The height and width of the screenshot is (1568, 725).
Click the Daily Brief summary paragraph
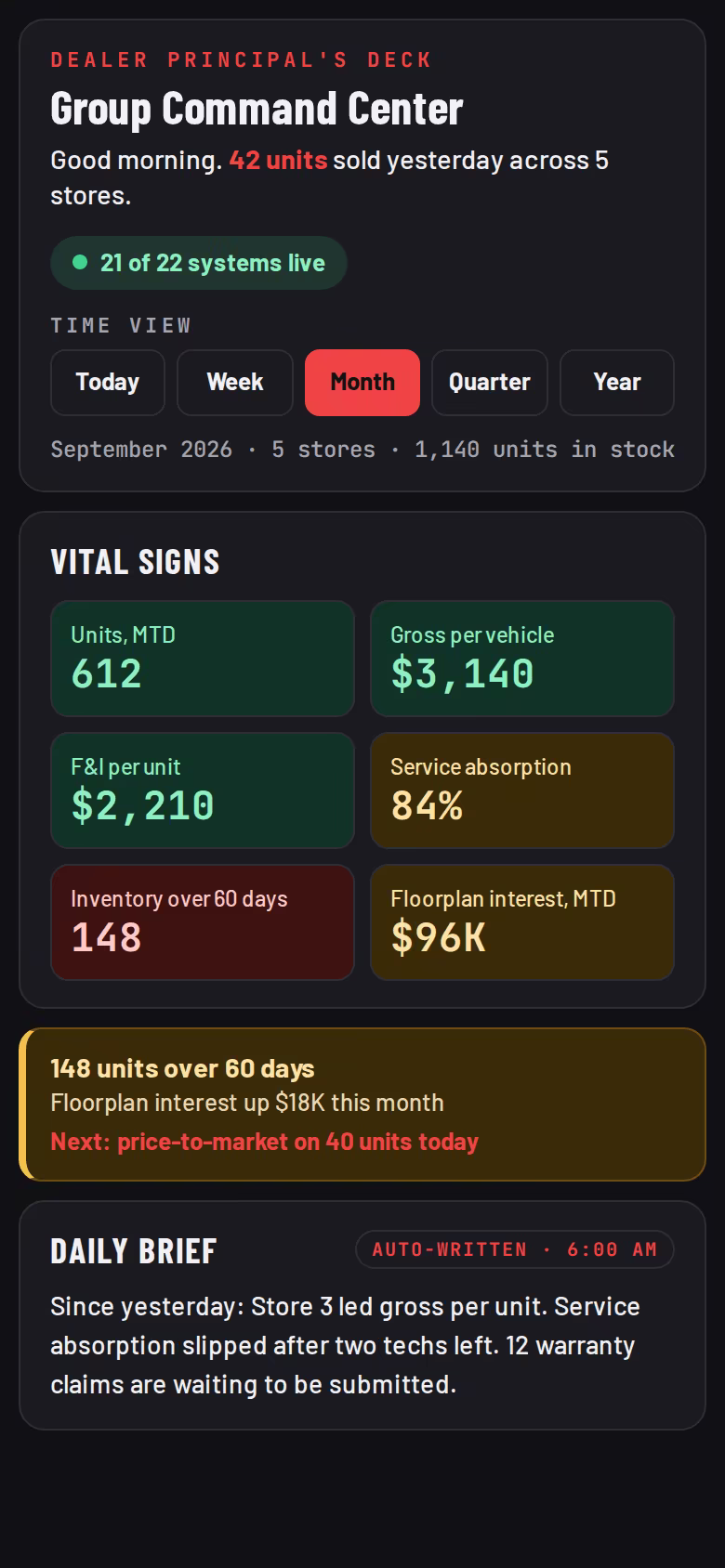point(346,1345)
